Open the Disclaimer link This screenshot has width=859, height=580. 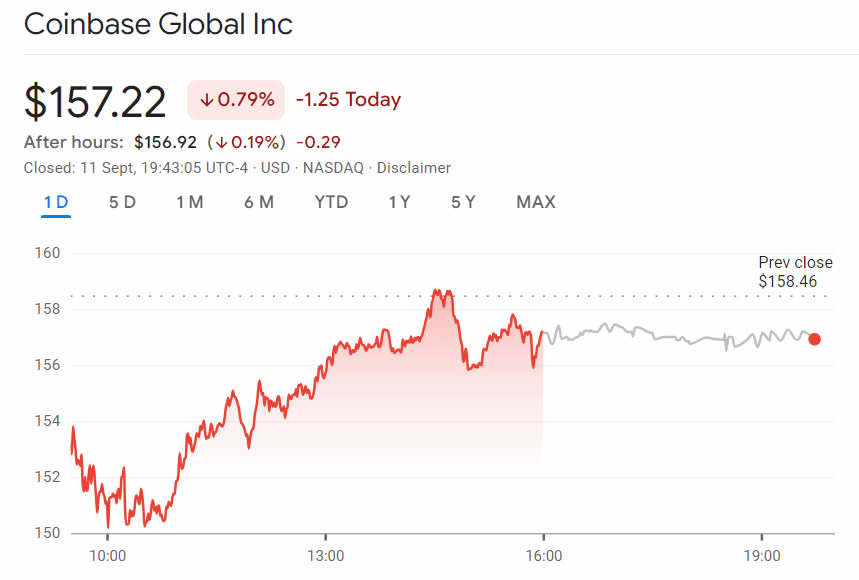414,168
